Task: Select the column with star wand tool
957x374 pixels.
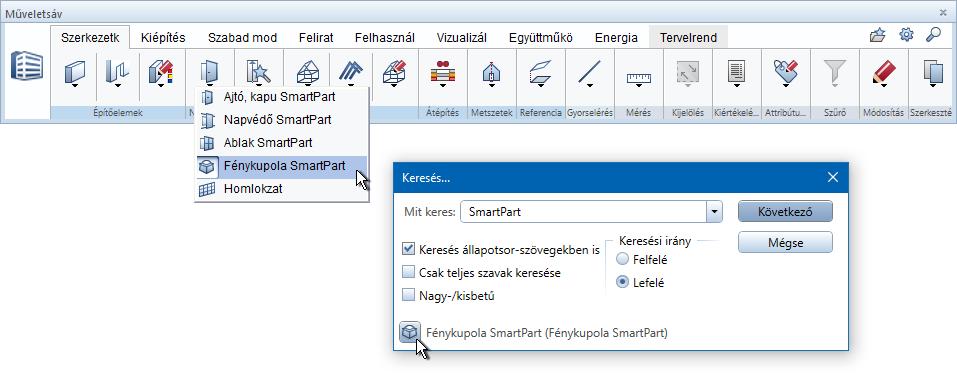Action: [x=258, y=73]
